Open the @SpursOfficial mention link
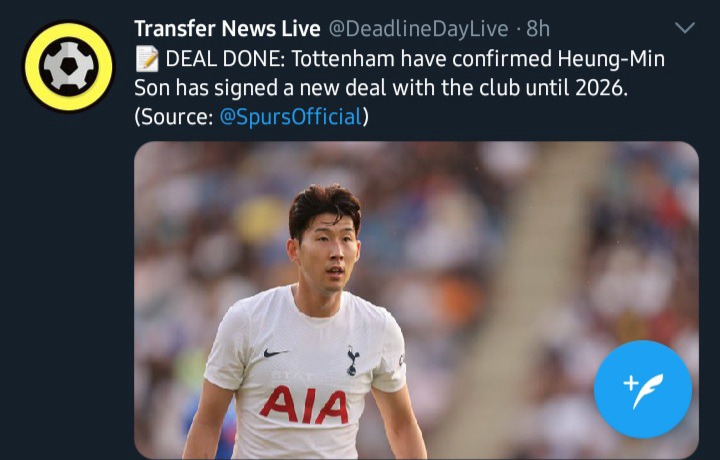The width and height of the screenshot is (720, 460). tap(291, 117)
